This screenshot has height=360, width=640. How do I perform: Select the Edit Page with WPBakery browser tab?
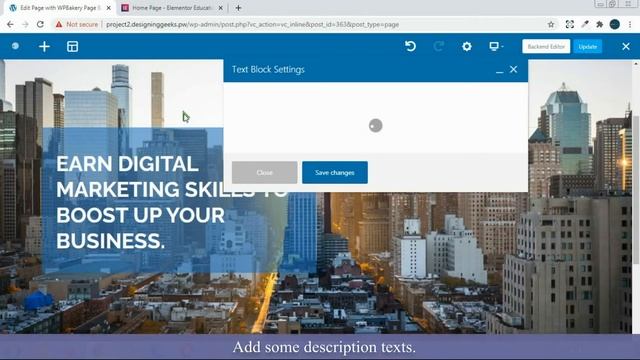(x=59, y=8)
